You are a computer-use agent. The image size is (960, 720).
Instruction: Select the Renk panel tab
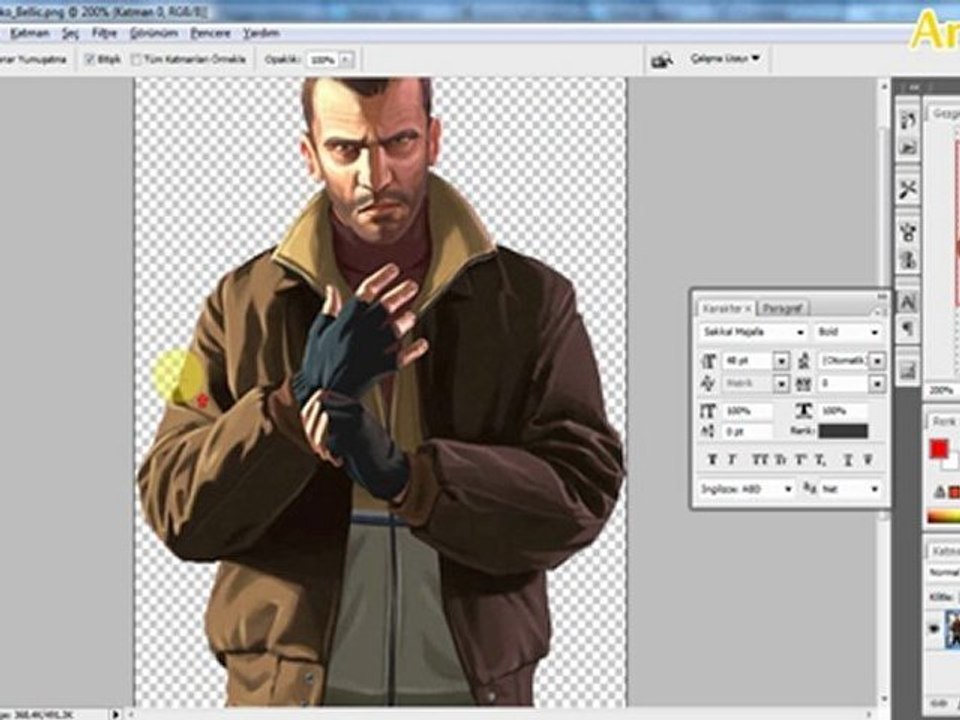click(x=943, y=422)
